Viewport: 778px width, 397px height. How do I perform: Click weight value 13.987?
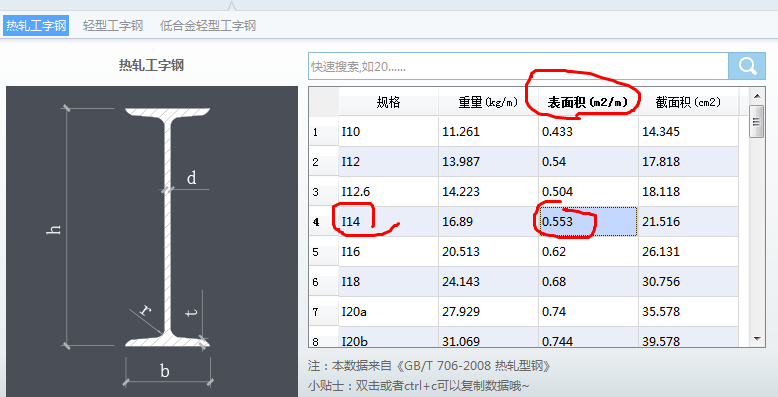[x=488, y=162]
